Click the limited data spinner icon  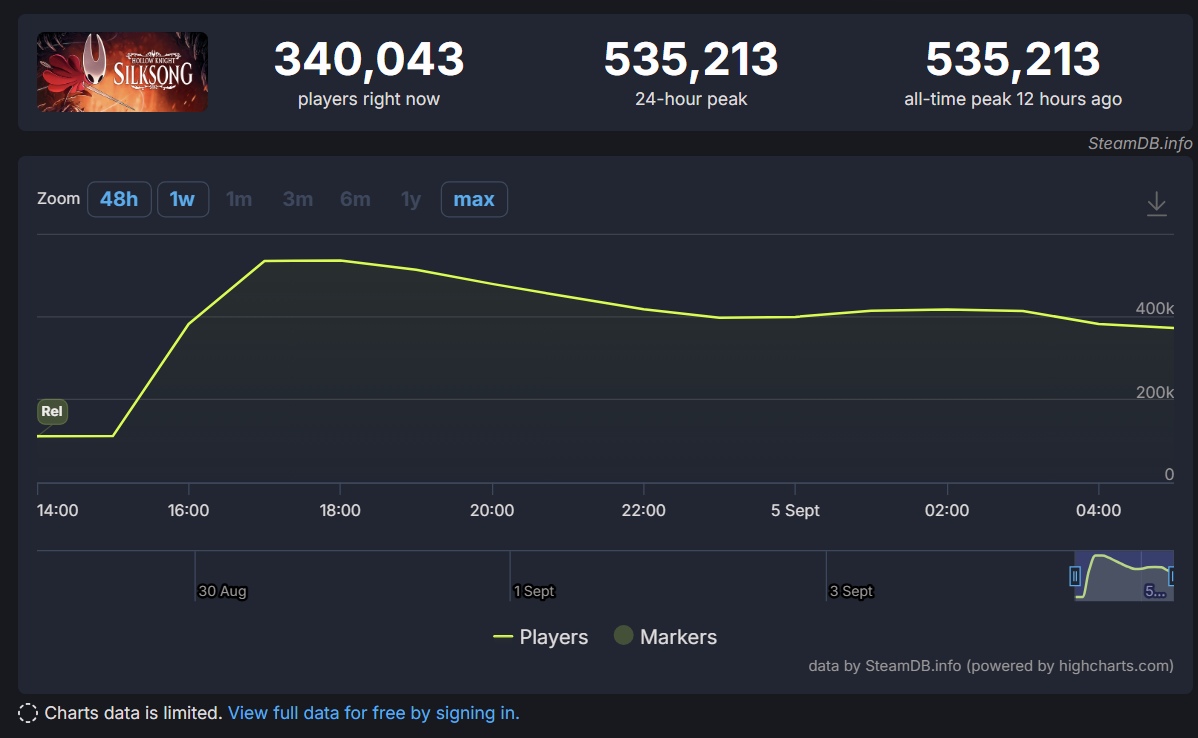(28, 713)
